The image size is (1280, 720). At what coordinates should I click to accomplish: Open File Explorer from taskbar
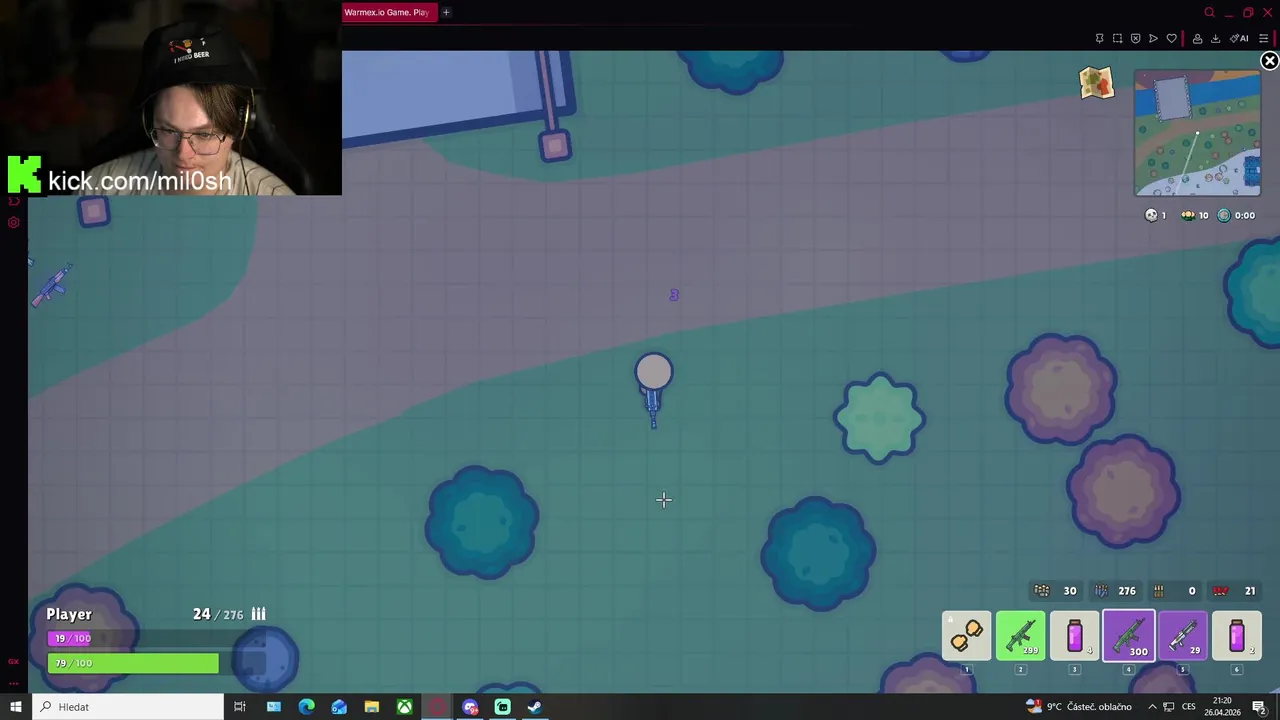[x=372, y=707]
